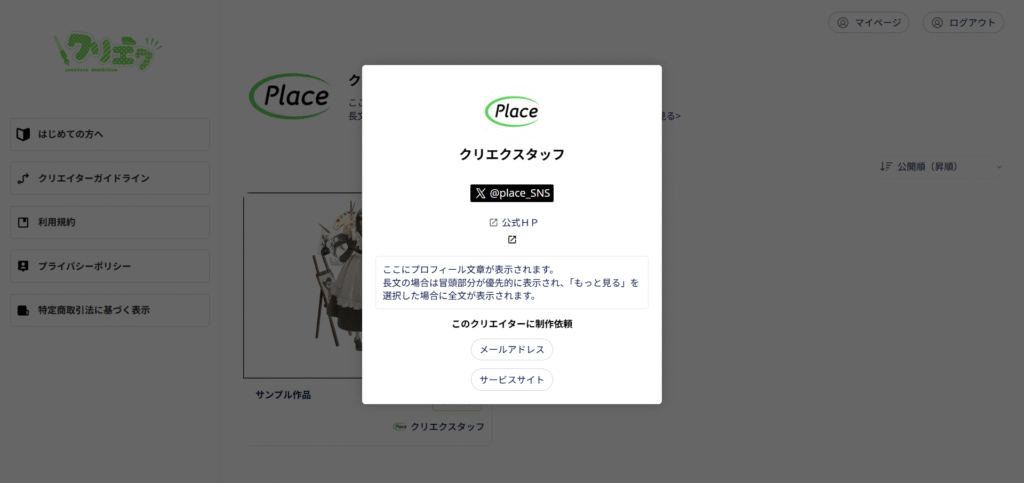Image resolution: width=1024 pixels, height=483 pixels.
Task: Open マイページ from the header
Action: tap(869, 23)
